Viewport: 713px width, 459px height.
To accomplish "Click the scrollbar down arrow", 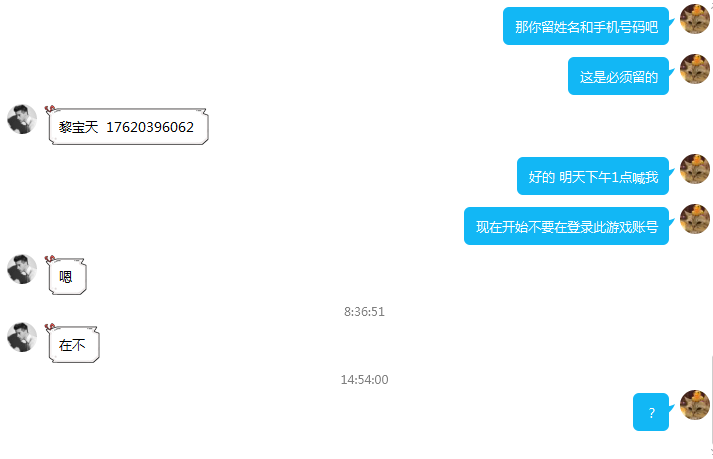I will click(711, 451).
